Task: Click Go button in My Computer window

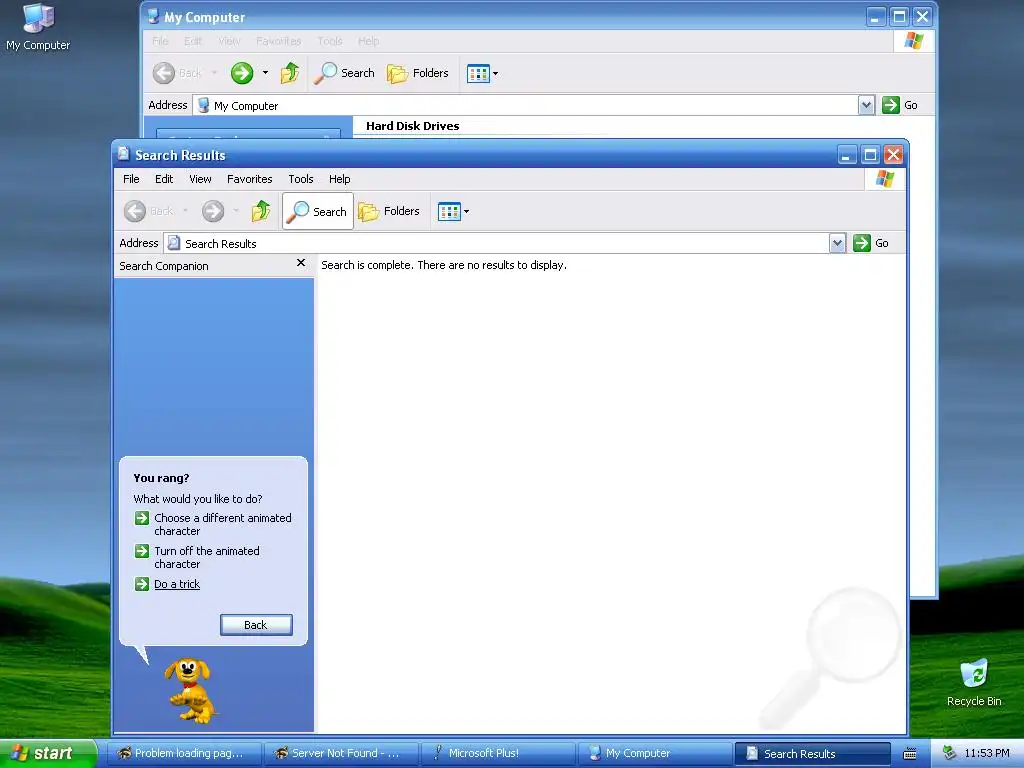Action: tap(900, 104)
